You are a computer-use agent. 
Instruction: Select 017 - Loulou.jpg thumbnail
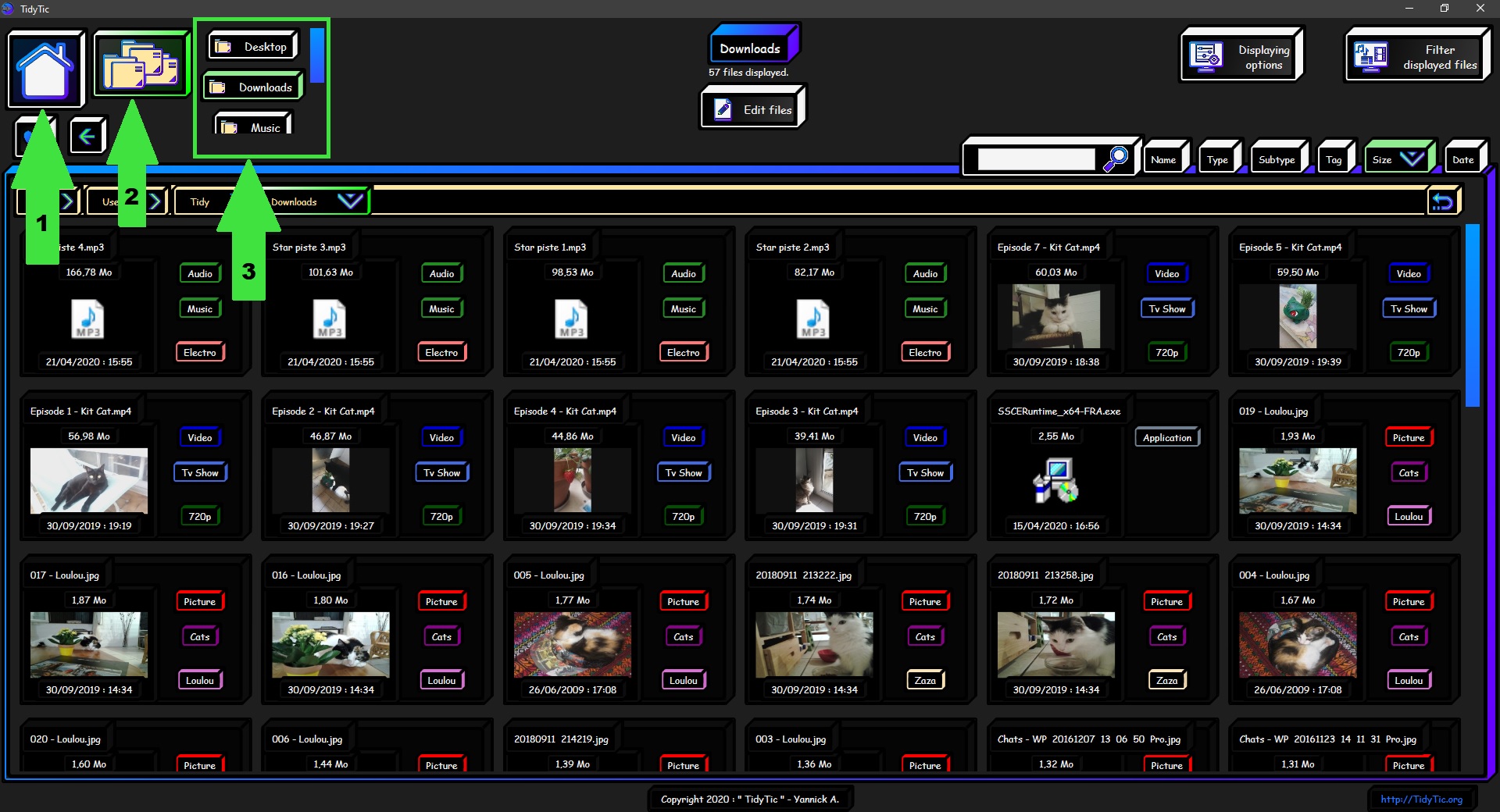89,644
